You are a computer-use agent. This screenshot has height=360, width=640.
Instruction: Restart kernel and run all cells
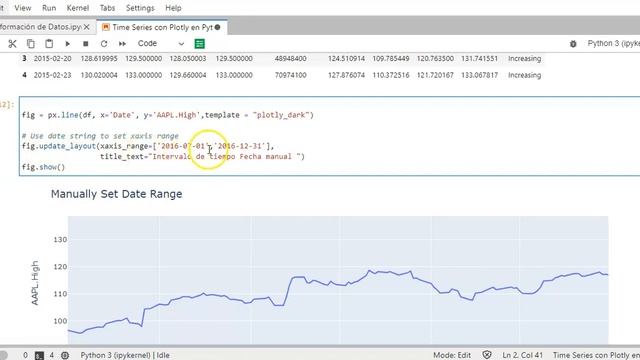click(122, 44)
